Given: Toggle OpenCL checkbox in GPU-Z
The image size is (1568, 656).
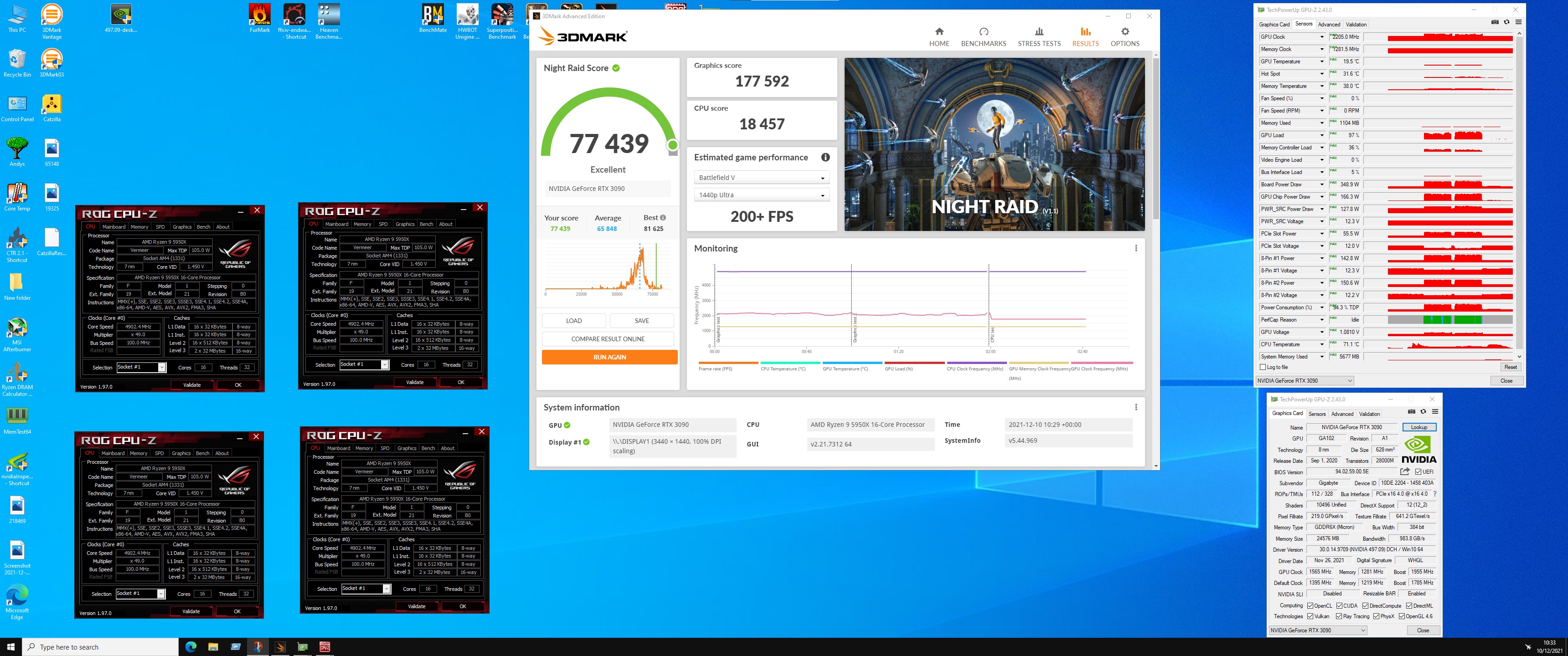Looking at the screenshot, I should coord(1310,606).
